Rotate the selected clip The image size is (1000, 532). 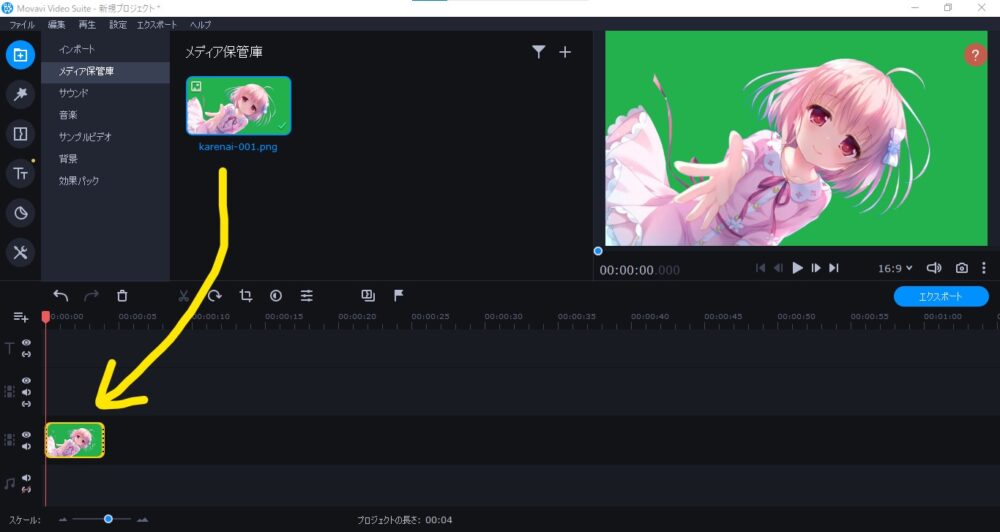pos(215,295)
